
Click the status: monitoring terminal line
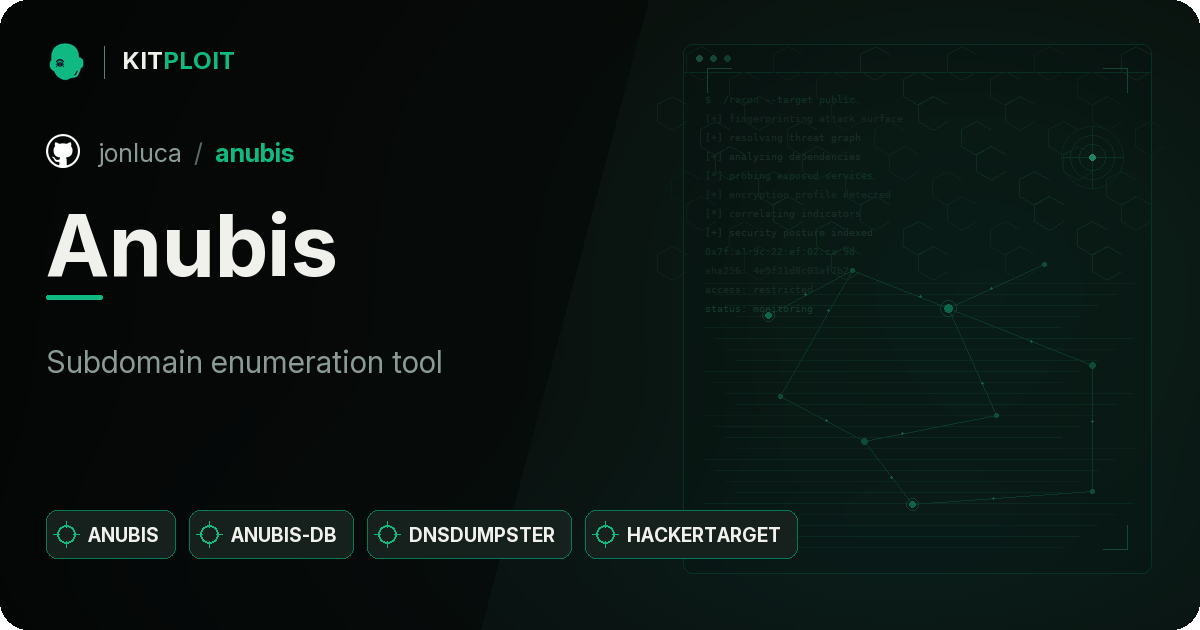click(x=759, y=309)
